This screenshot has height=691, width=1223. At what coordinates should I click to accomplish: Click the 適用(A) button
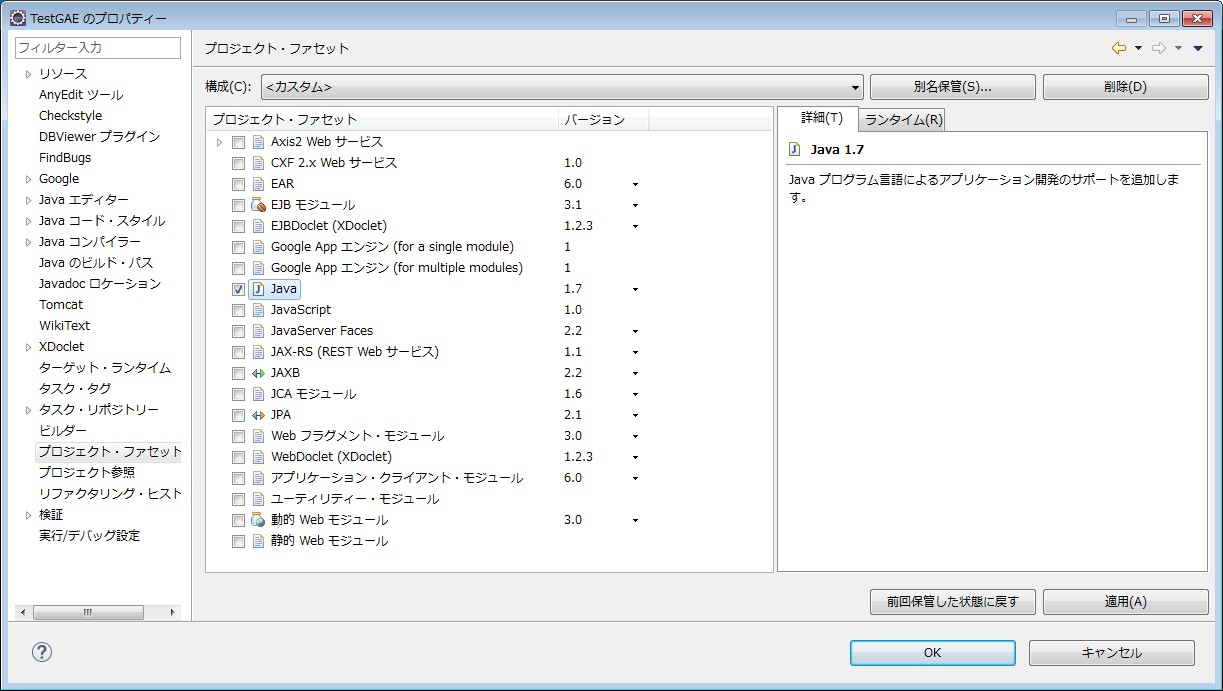pos(1126,602)
